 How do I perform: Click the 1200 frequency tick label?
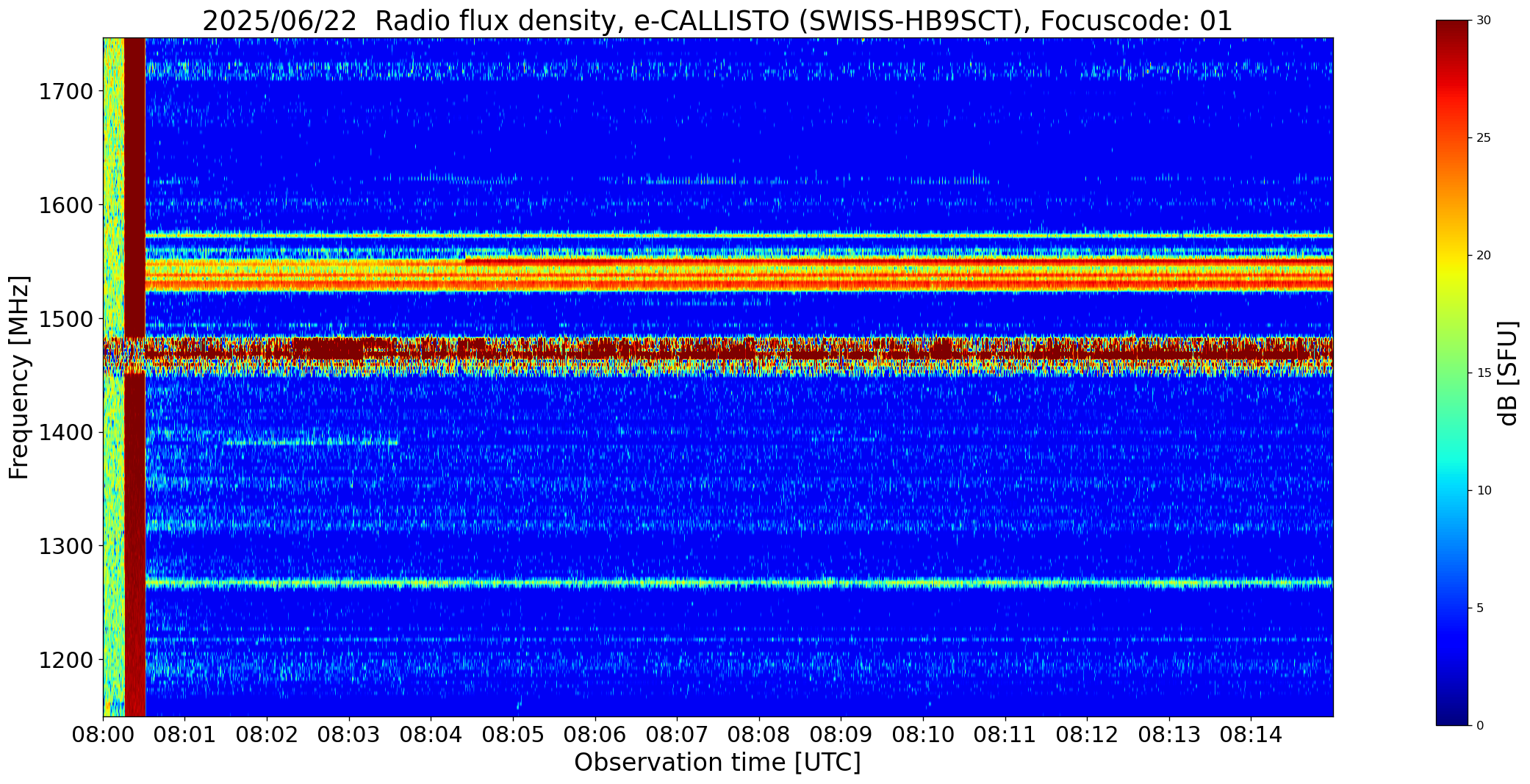[66, 660]
